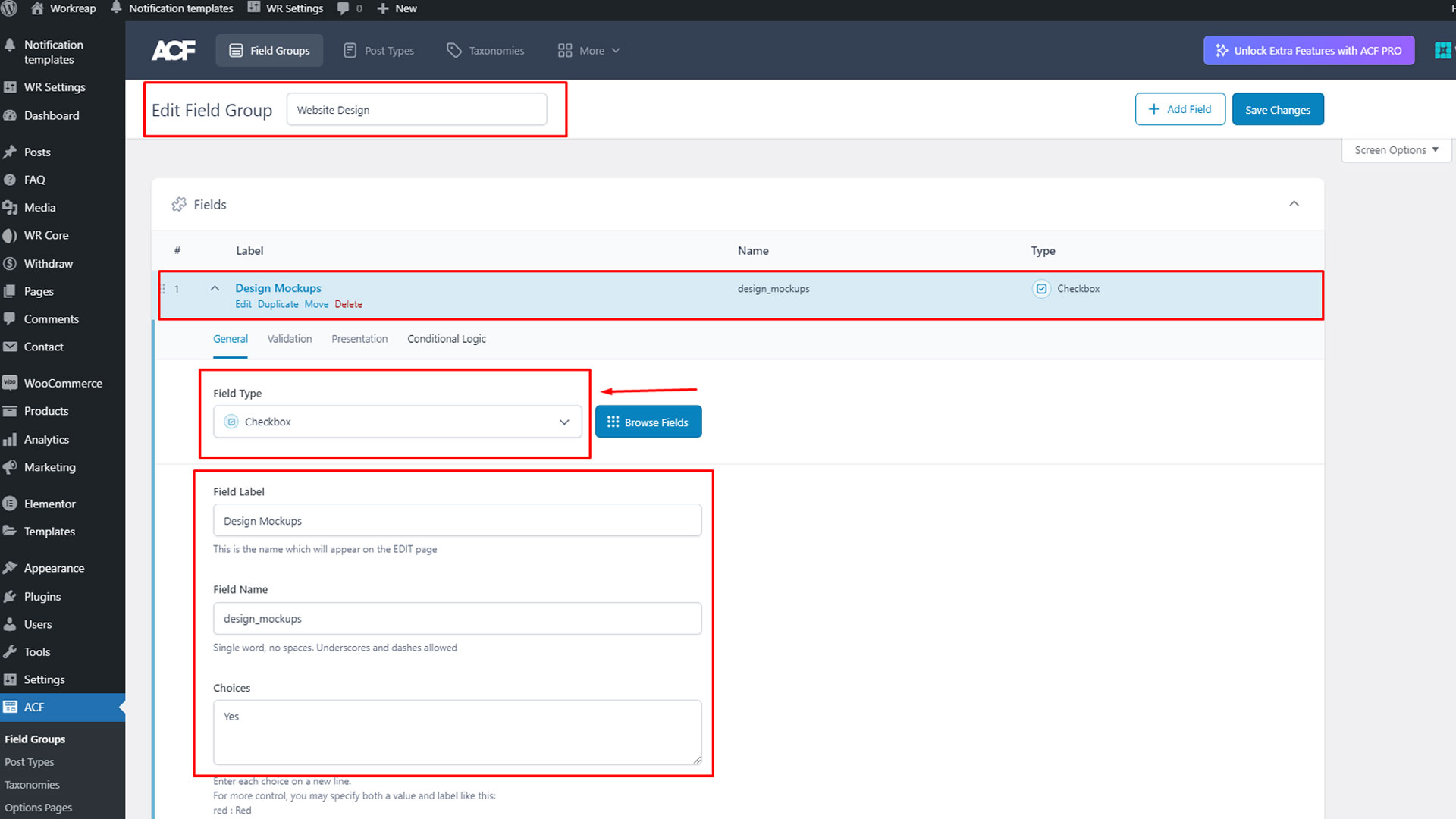The image size is (1456, 819).
Task: Click the Browse Fields button
Action: tap(648, 422)
